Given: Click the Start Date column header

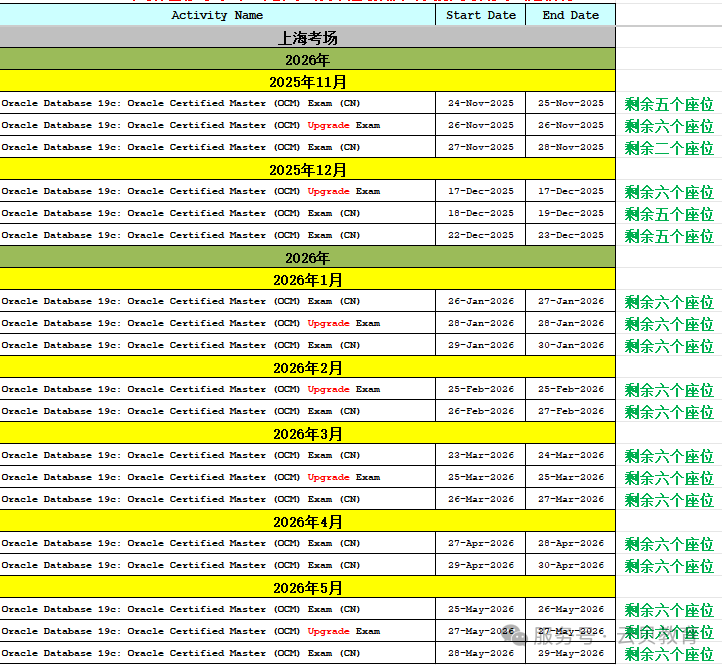Looking at the screenshot, I should click(481, 15).
